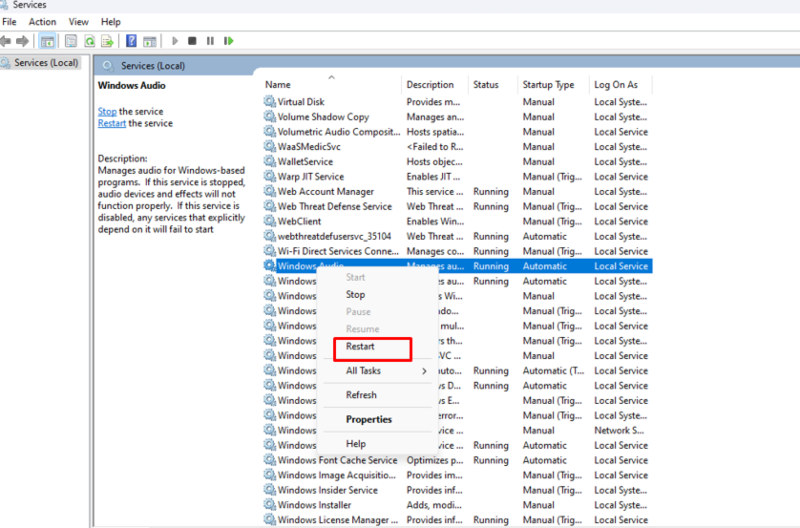Select the Windows Font Cache Service row
The image size is (800, 528).
[x=458, y=460]
